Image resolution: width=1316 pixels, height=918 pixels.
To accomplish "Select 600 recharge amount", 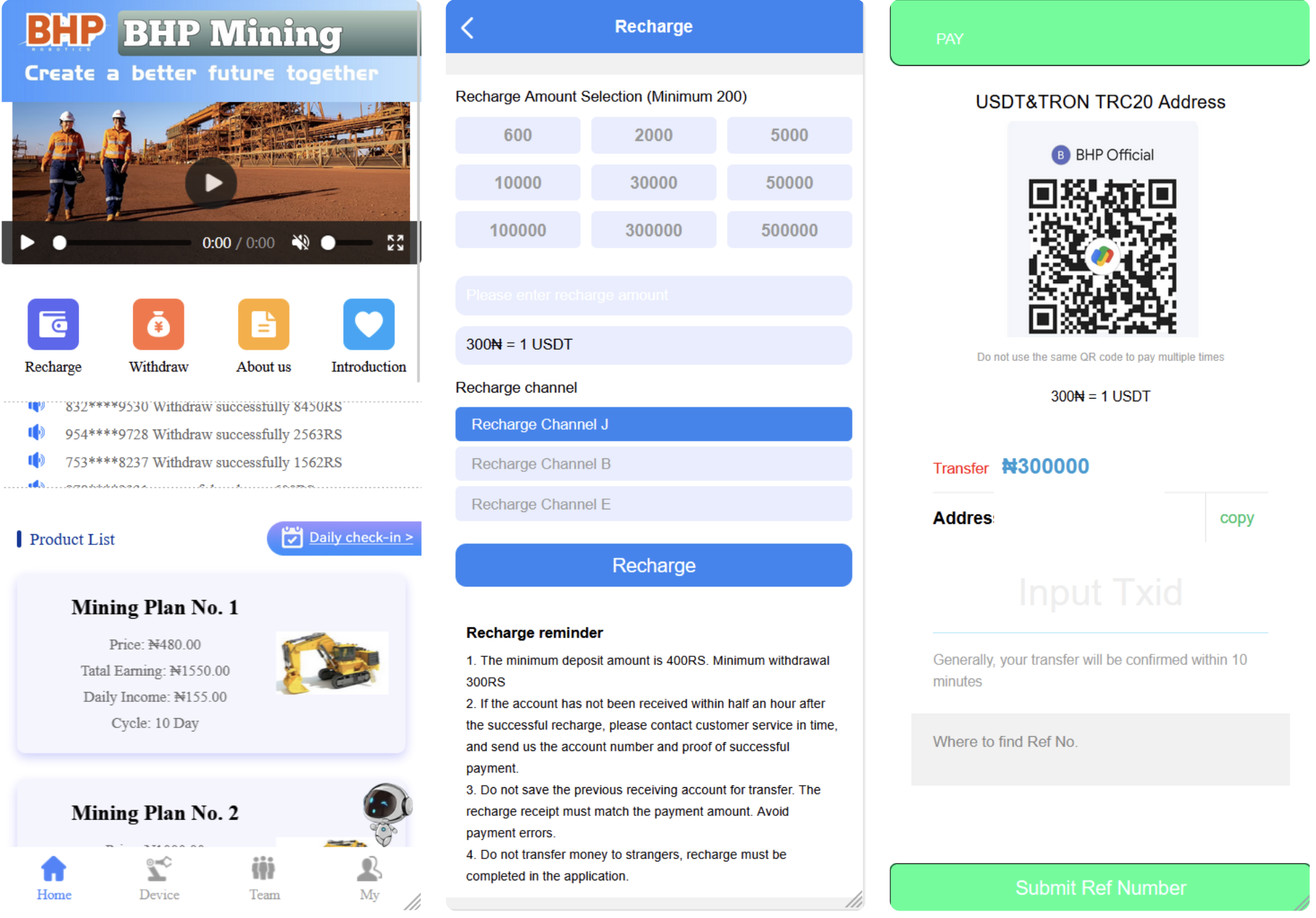I will click(x=518, y=135).
